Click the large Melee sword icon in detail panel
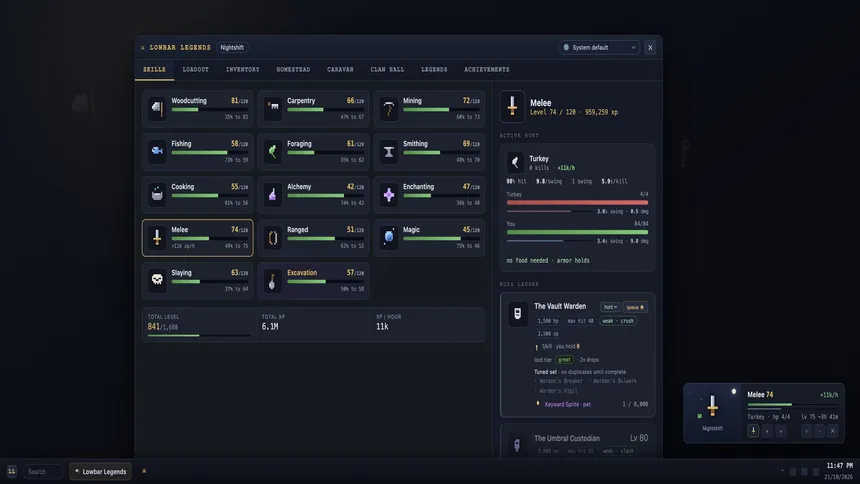Viewport: 860px width, 484px height. (512, 106)
